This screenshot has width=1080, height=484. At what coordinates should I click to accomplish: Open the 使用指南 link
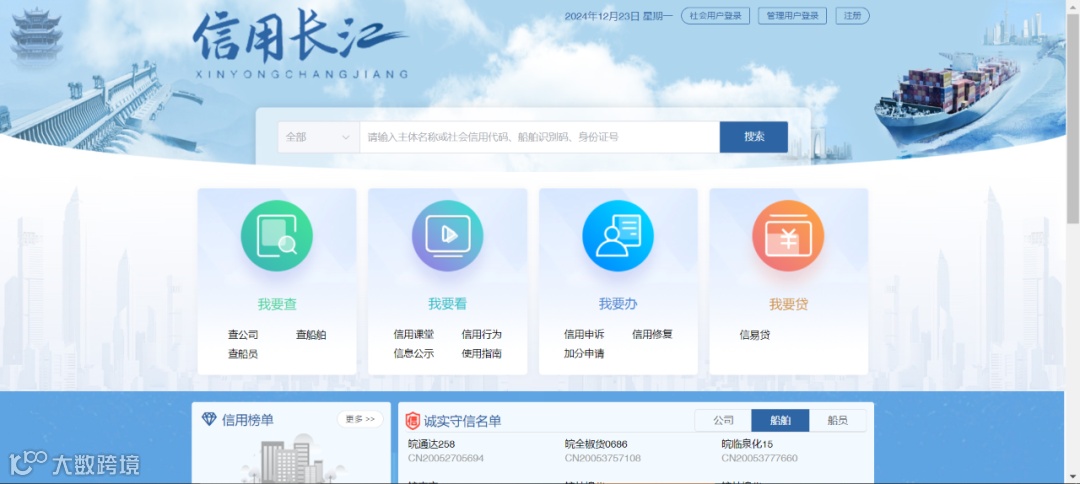click(x=481, y=354)
